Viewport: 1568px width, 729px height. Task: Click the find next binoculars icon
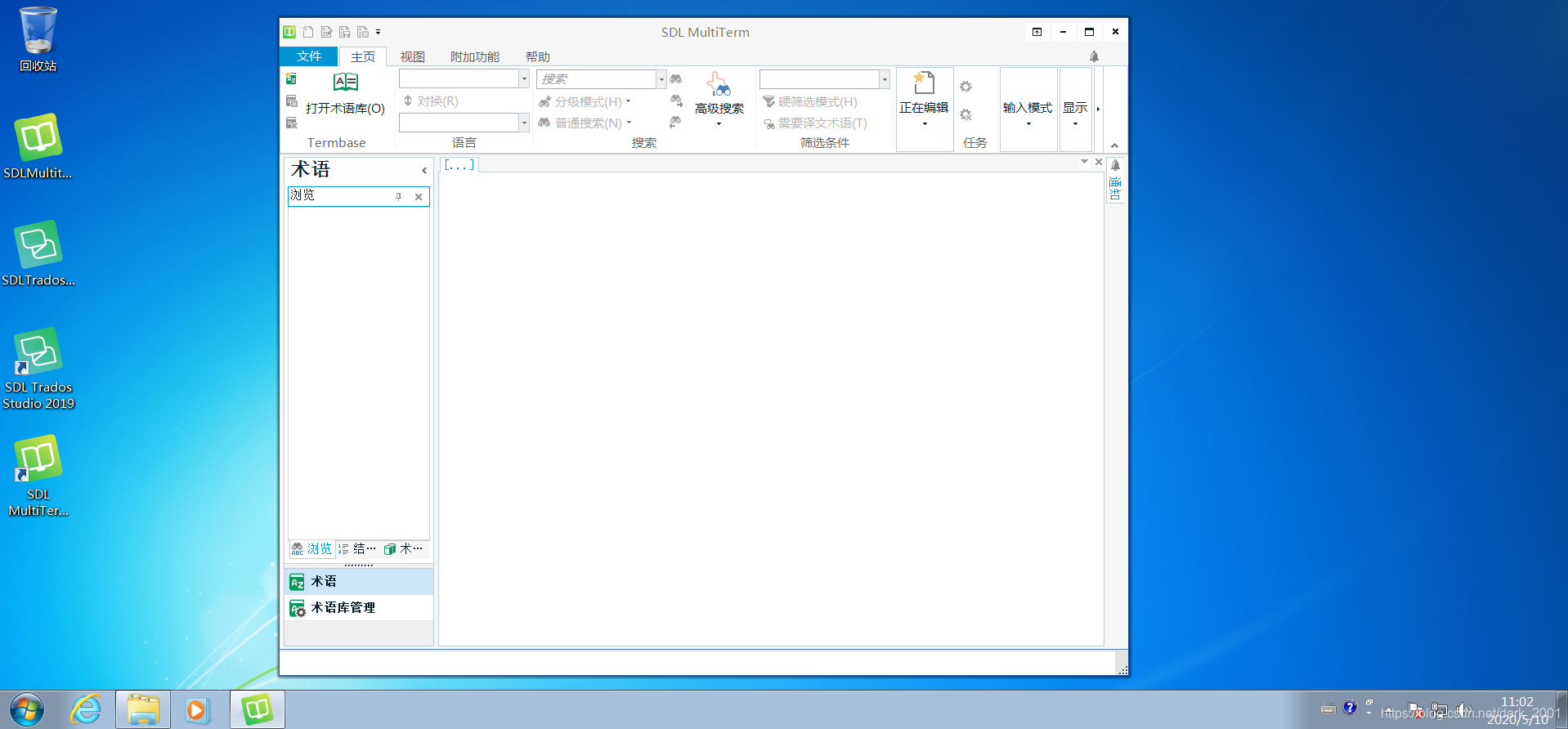coord(677,101)
